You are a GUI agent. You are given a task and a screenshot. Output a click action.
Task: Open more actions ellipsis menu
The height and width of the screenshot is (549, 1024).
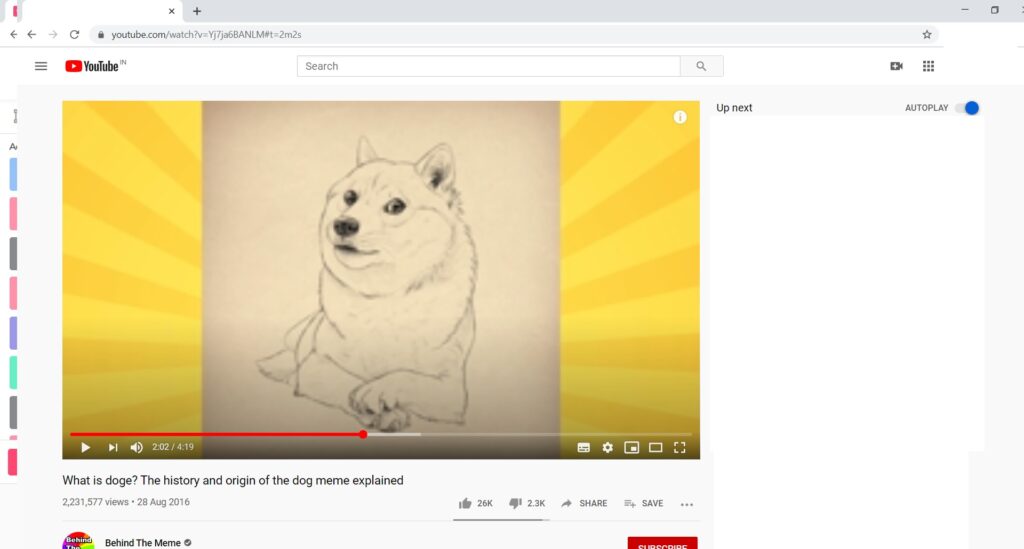[x=686, y=504]
